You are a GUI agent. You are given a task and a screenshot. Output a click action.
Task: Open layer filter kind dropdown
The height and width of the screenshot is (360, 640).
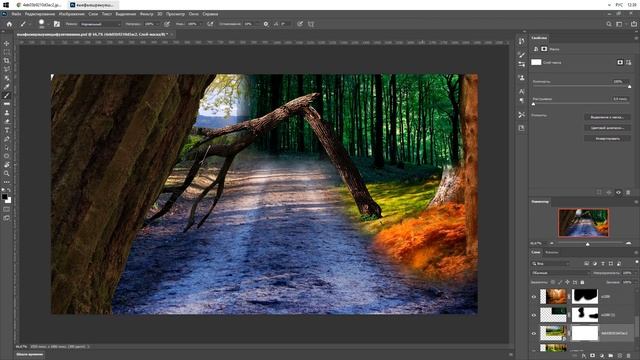[x=551, y=264]
